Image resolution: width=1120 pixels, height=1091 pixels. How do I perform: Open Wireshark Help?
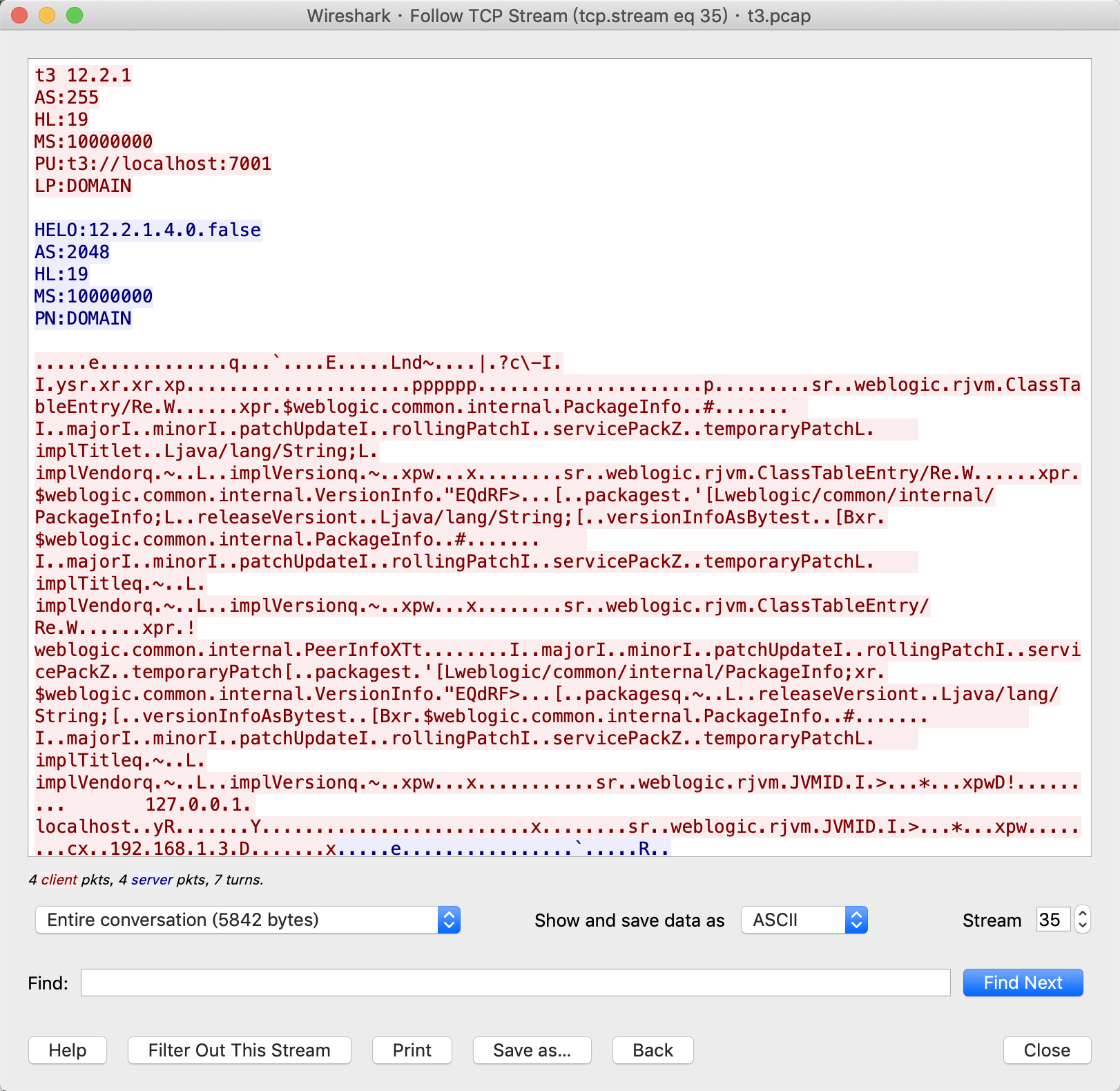[67, 1050]
